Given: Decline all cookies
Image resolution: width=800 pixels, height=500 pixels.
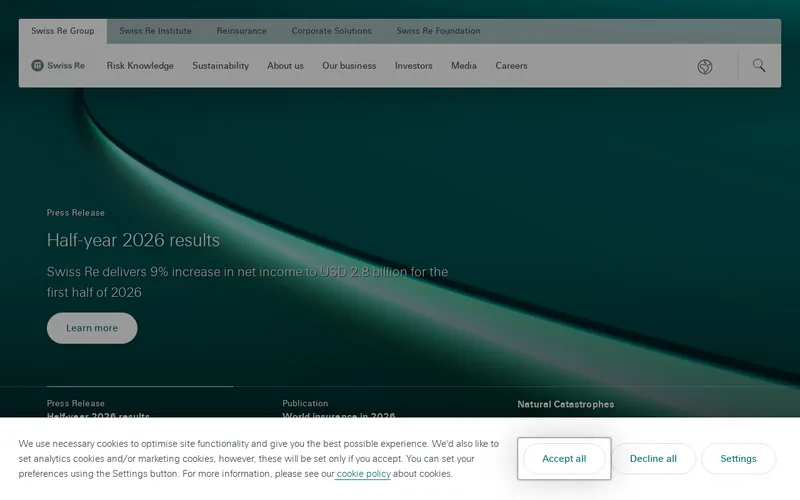Looking at the screenshot, I should [x=653, y=459].
